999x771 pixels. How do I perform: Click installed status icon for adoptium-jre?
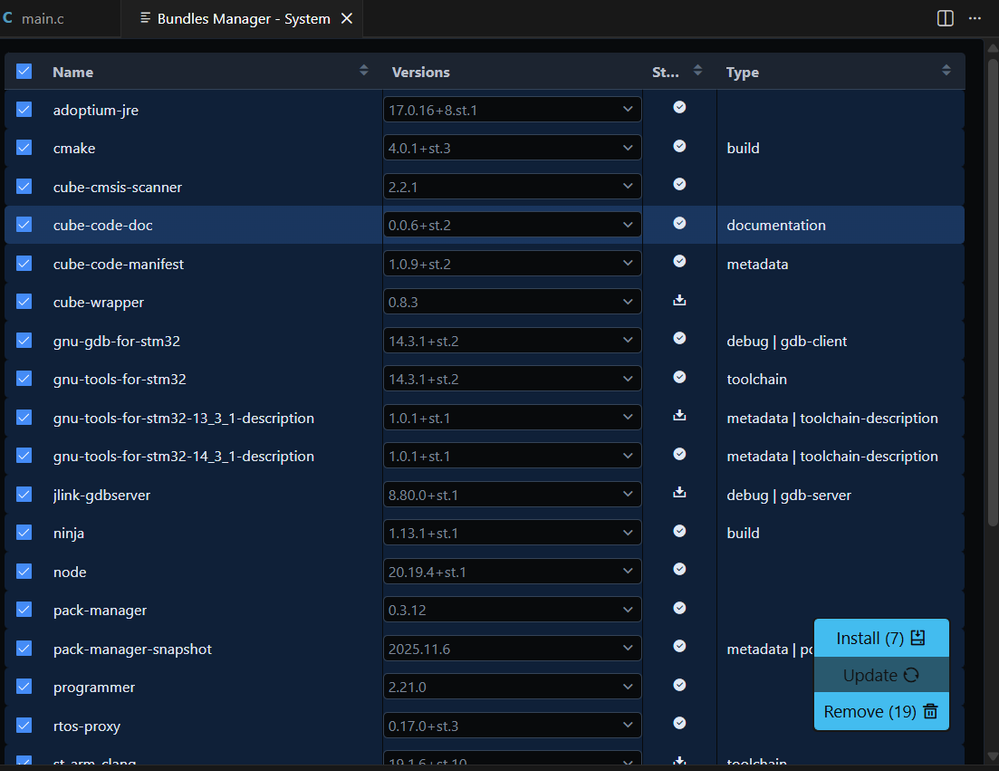click(x=679, y=107)
